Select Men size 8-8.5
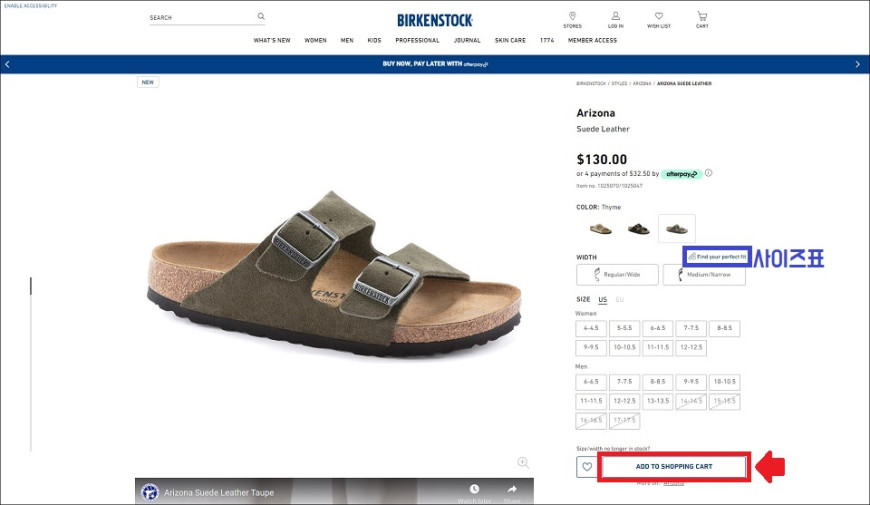870x505 pixels. tap(657, 382)
